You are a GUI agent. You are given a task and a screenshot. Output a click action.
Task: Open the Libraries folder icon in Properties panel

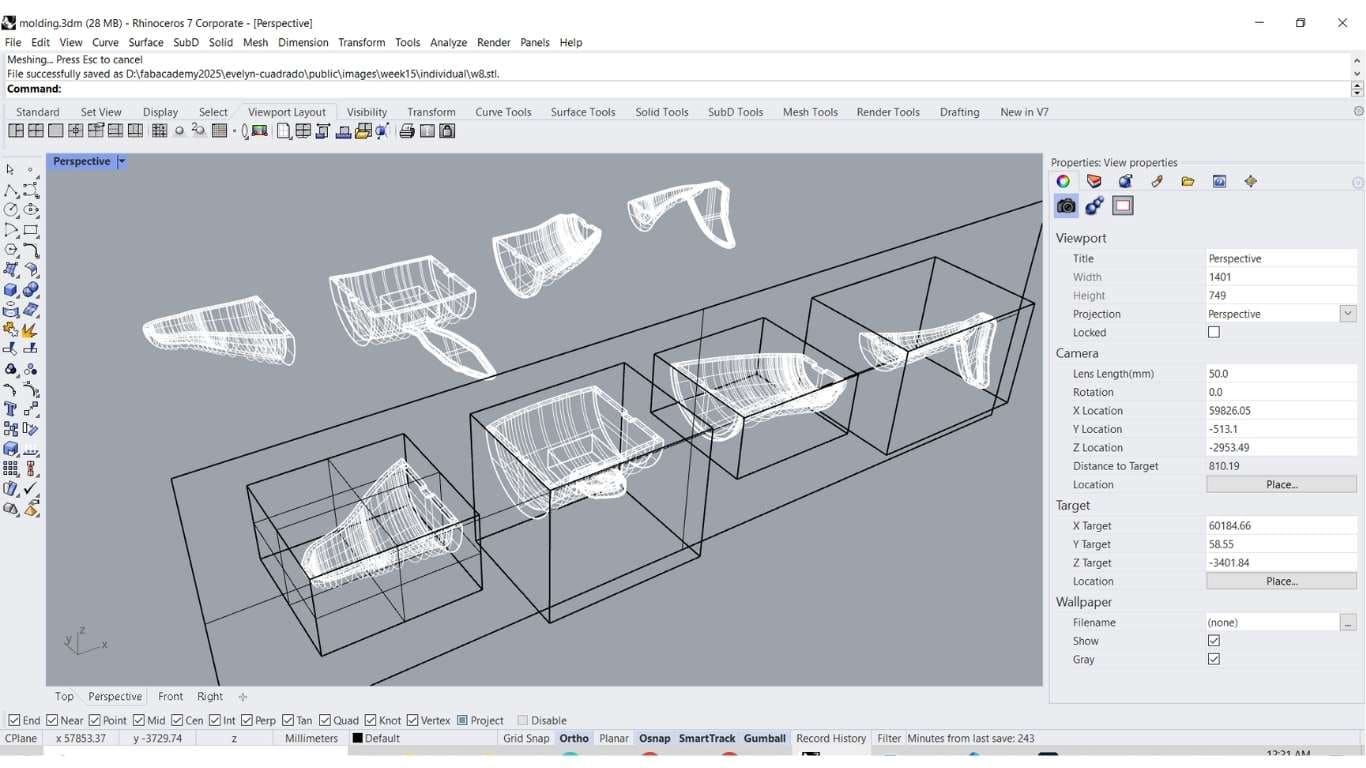pos(1188,181)
